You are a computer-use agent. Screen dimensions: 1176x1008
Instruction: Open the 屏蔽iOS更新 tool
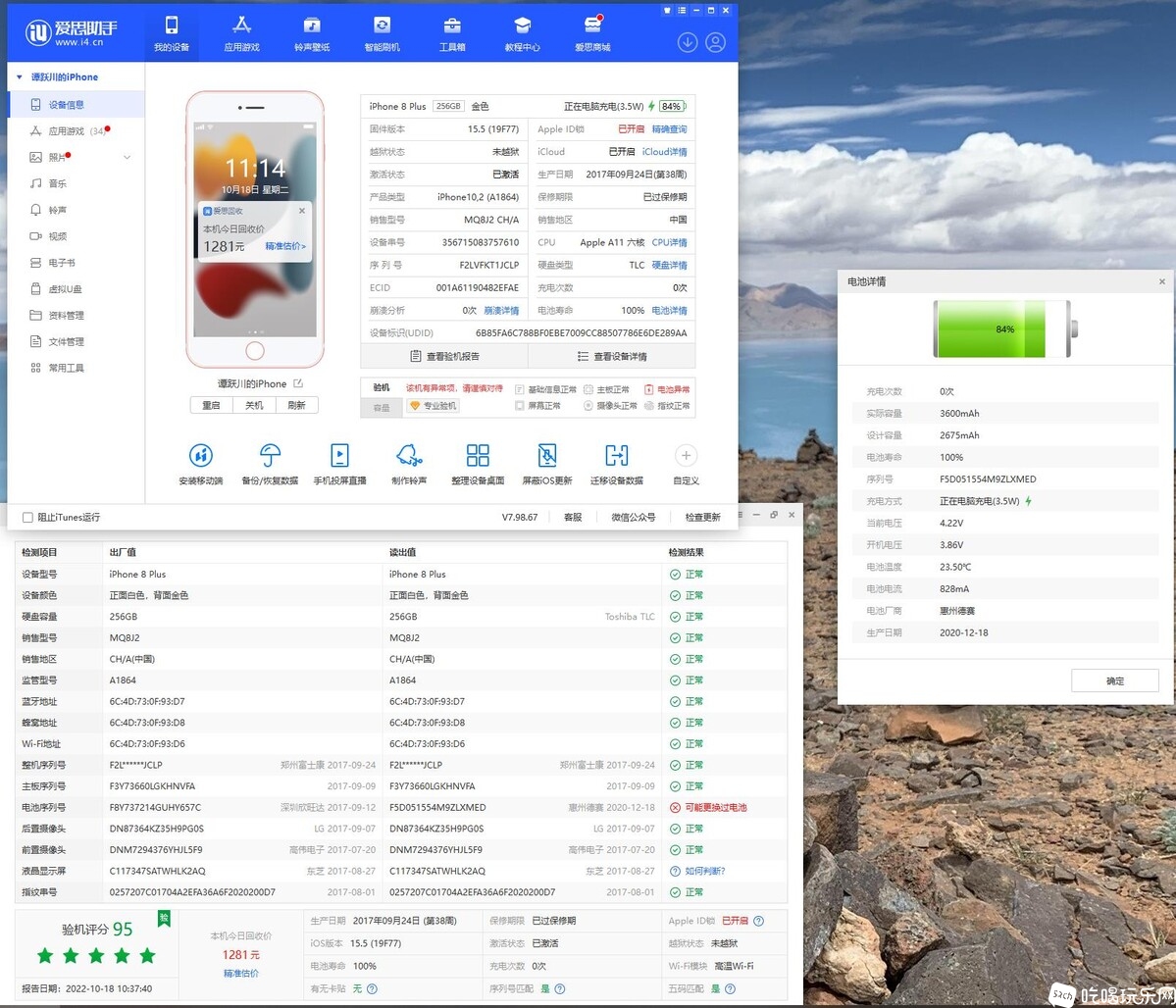[x=547, y=464]
